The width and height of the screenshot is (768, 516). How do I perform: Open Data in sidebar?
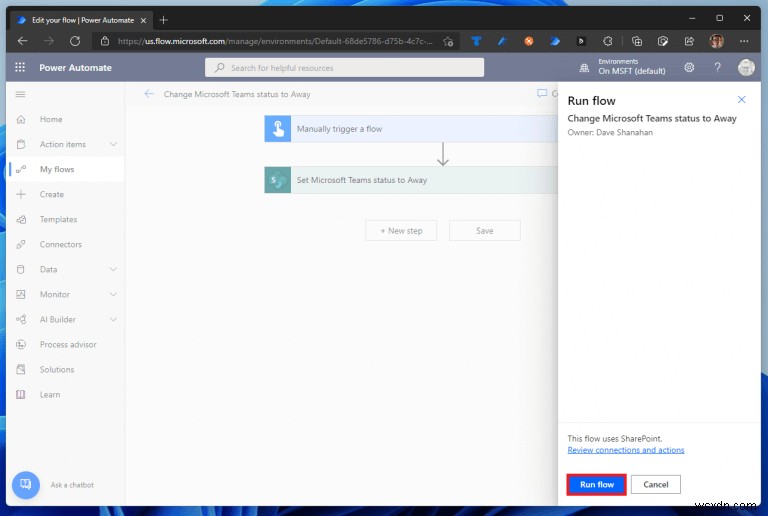coord(48,269)
